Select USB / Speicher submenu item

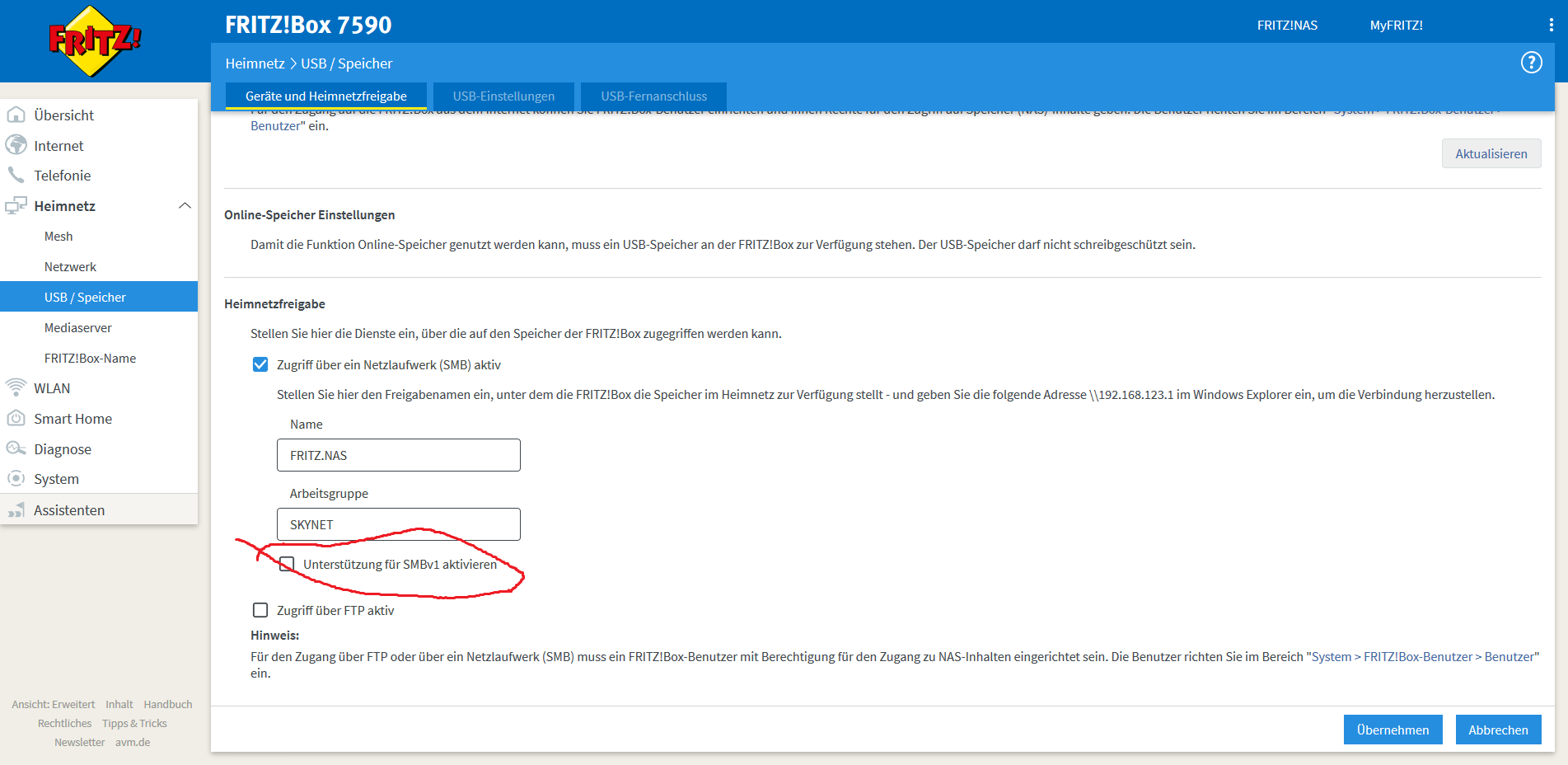[99, 297]
